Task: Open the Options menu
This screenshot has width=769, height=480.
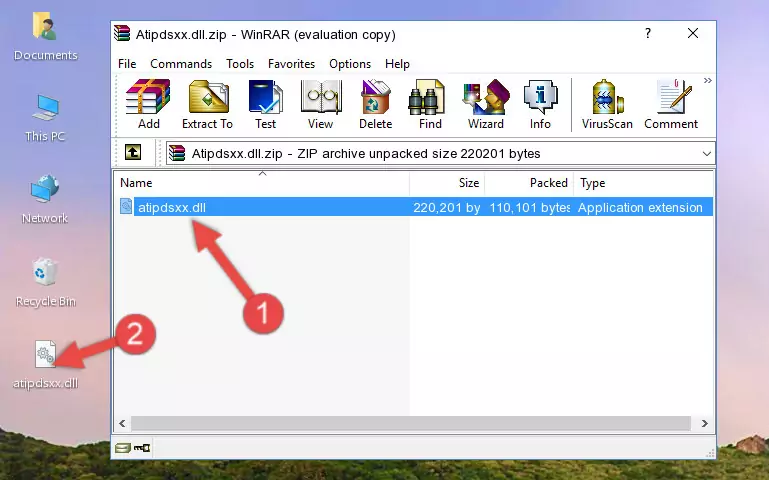Action: [350, 64]
